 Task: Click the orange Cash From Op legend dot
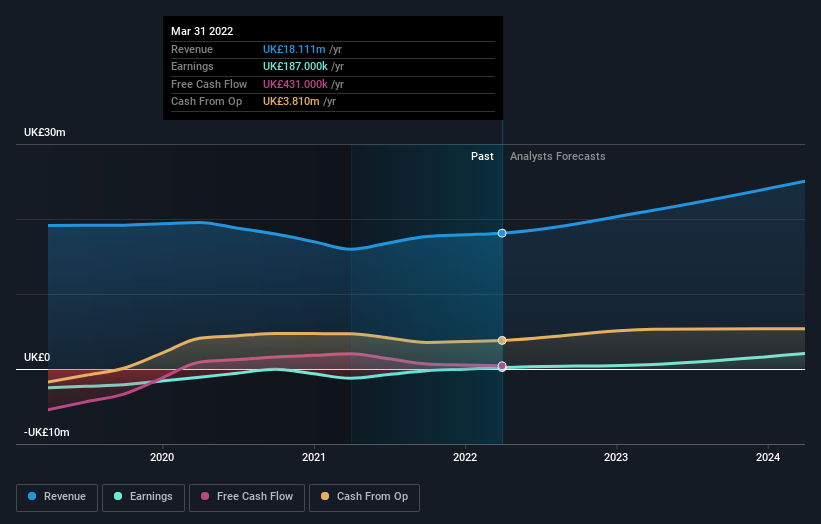[x=325, y=496]
